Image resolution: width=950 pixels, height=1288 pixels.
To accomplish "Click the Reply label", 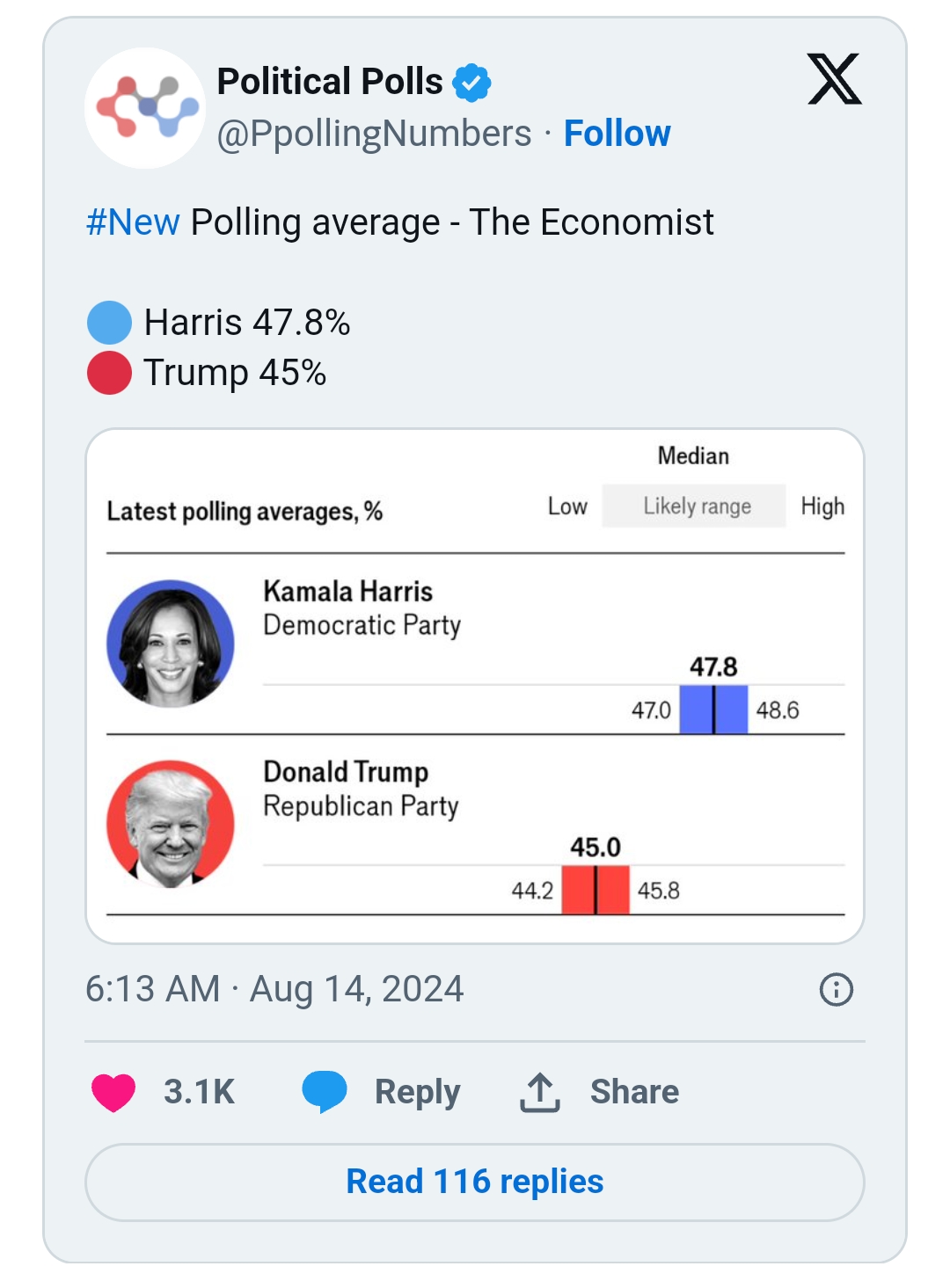I will click(417, 1092).
